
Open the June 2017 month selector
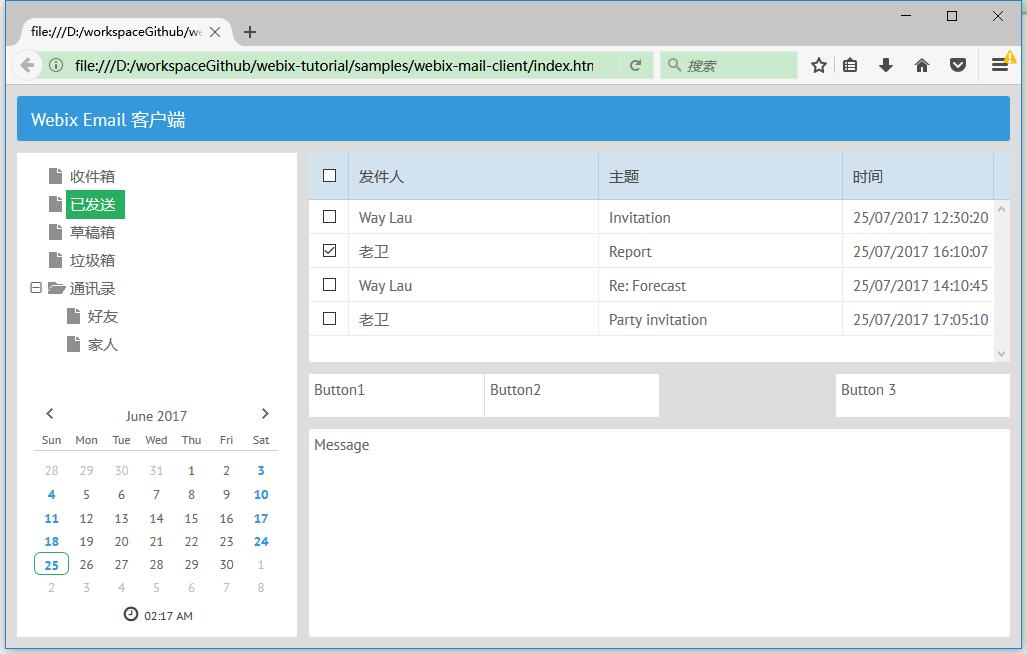pyautogui.click(x=156, y=416)
